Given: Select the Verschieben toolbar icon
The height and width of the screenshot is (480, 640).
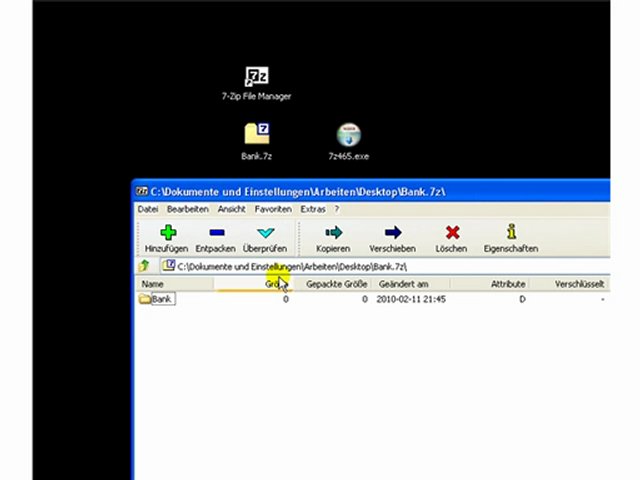Looking at the screenshot, I should point(392,233).
